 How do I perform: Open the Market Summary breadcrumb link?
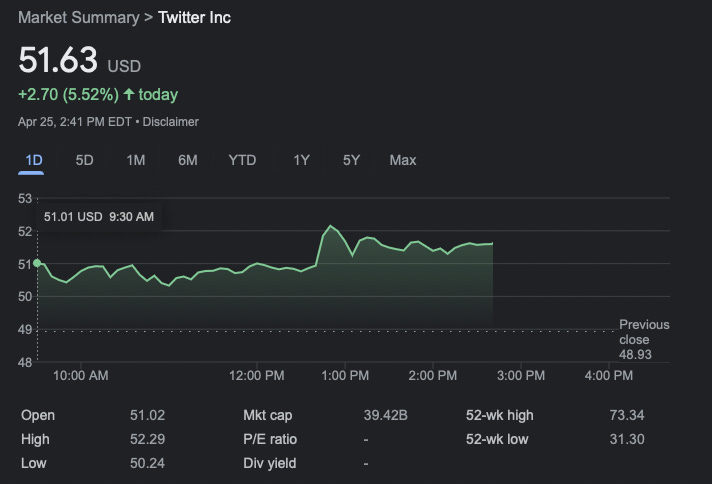pyautogui.click(x=79, y=18)
